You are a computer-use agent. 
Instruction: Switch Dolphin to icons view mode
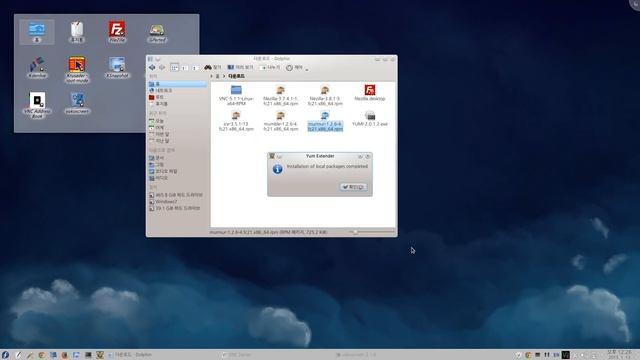pyautogui.click(x=174, y=67)
